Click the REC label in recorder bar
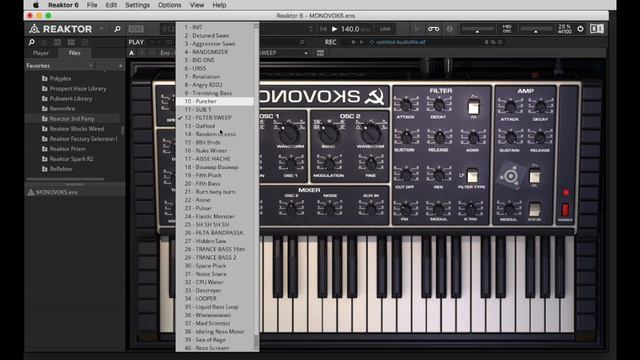This screenshot has height=360, width=640. (331, 42)
